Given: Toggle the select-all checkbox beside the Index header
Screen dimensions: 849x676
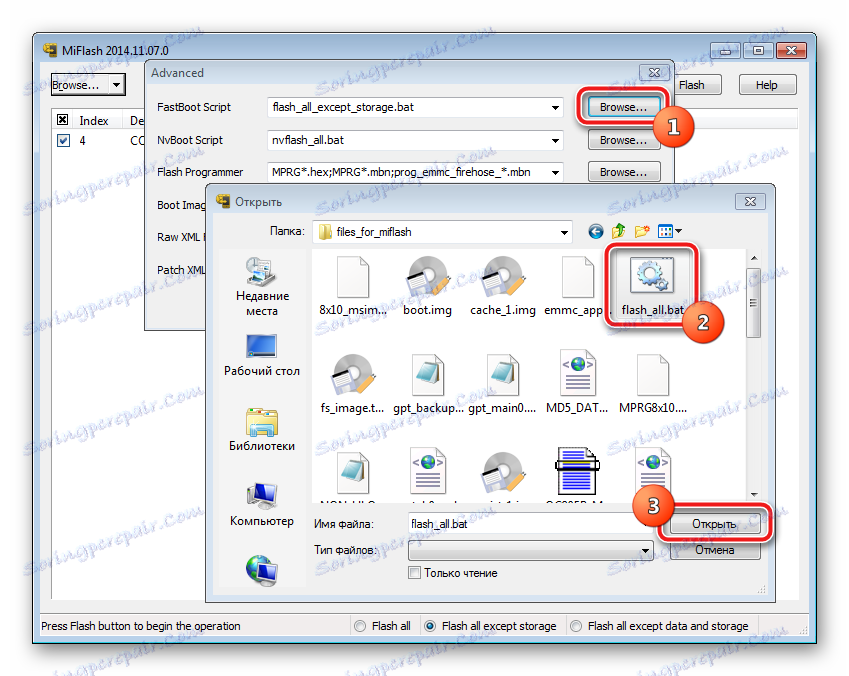Looking at the screenshot, I should (63, 120).
